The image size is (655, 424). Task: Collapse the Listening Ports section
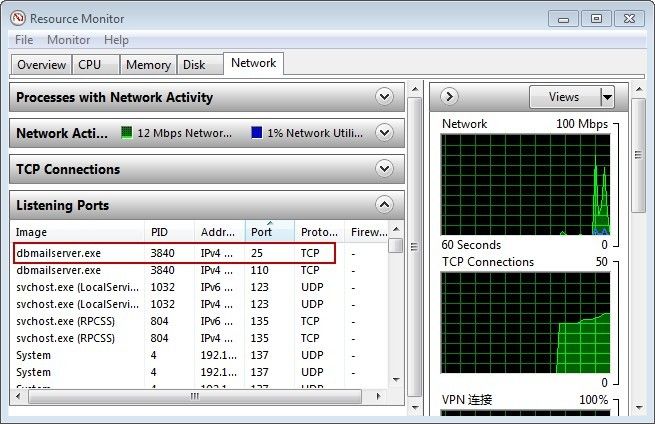(384, 205)
